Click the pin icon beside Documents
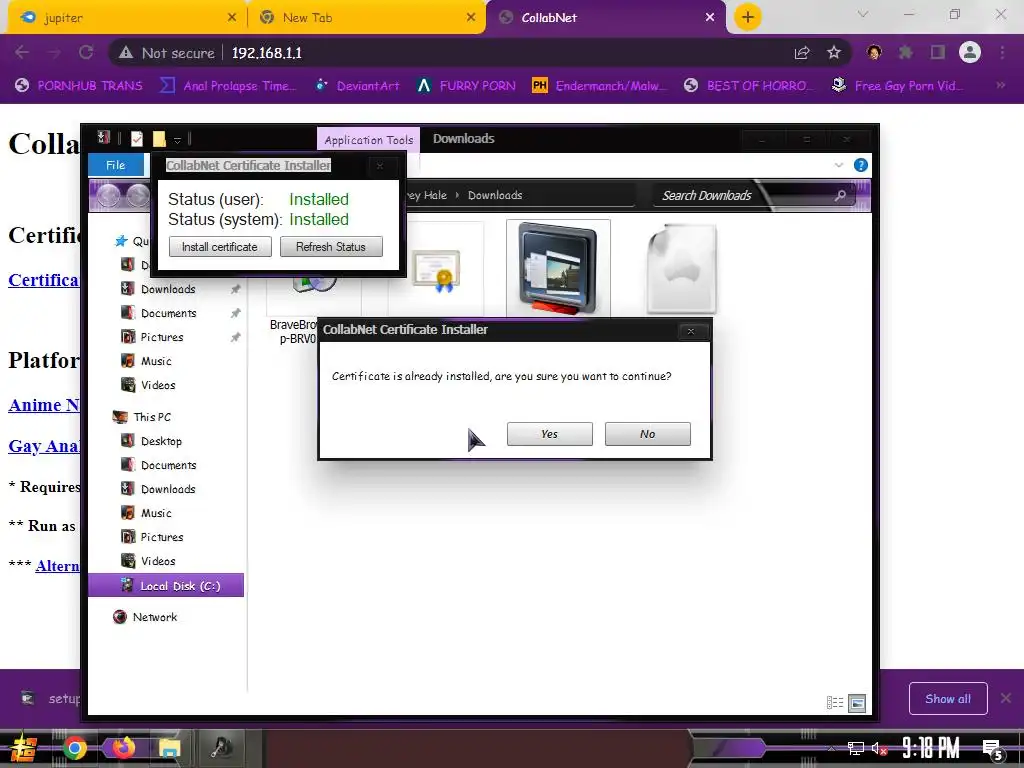 (235, 313)
